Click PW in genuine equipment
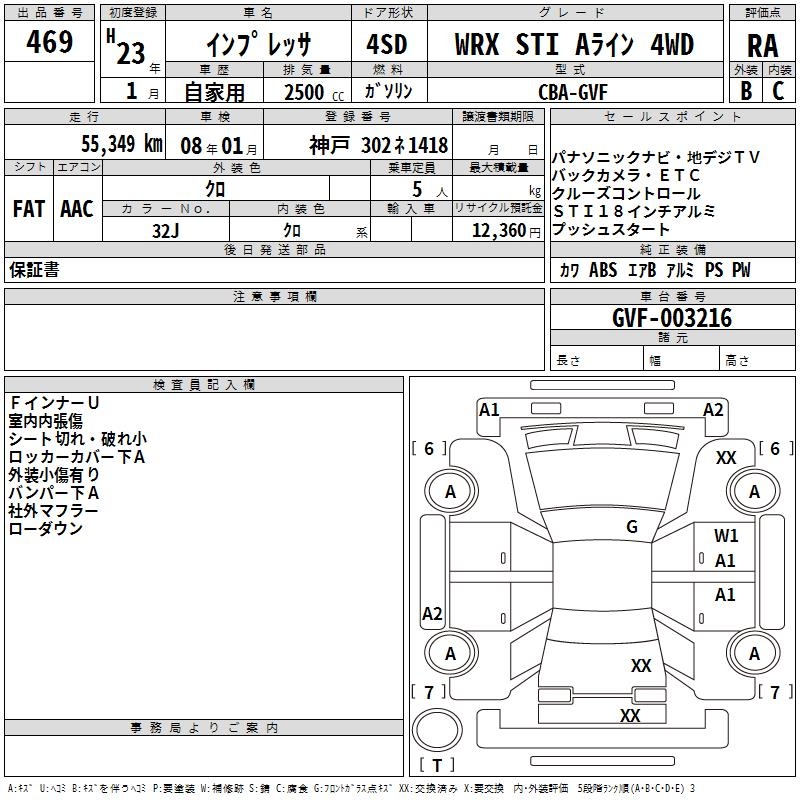Image resolution: width=800 pixels, height=800 pixels. 741,270
